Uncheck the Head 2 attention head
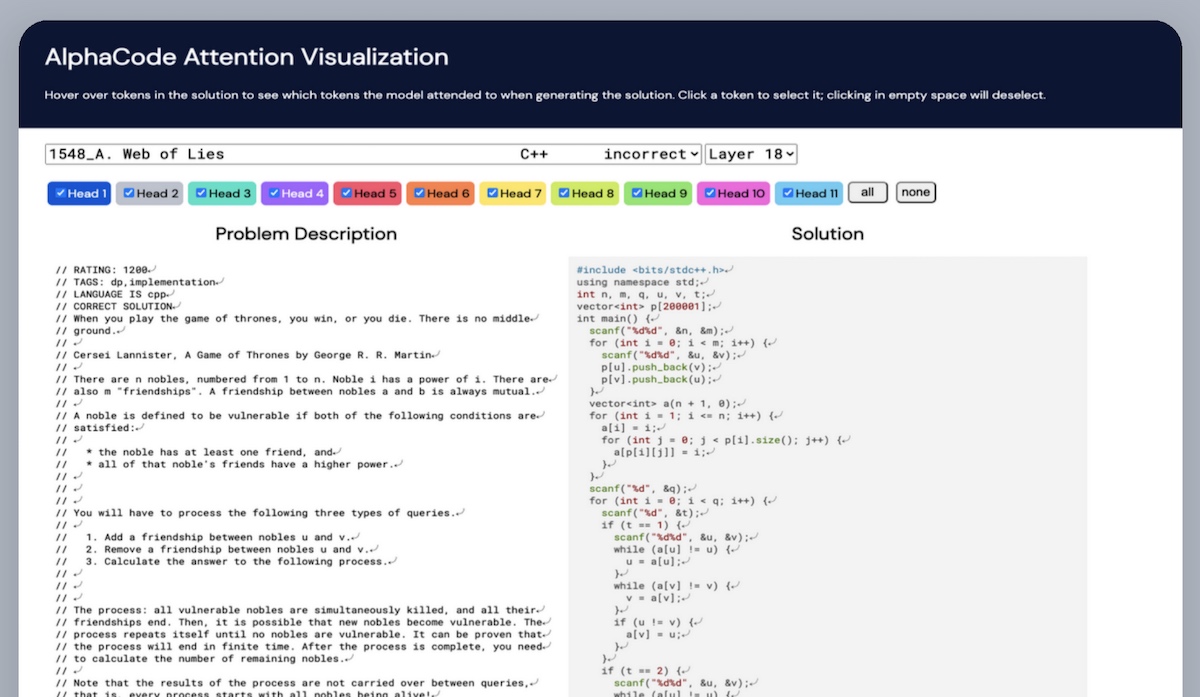 tap(129, 194)
